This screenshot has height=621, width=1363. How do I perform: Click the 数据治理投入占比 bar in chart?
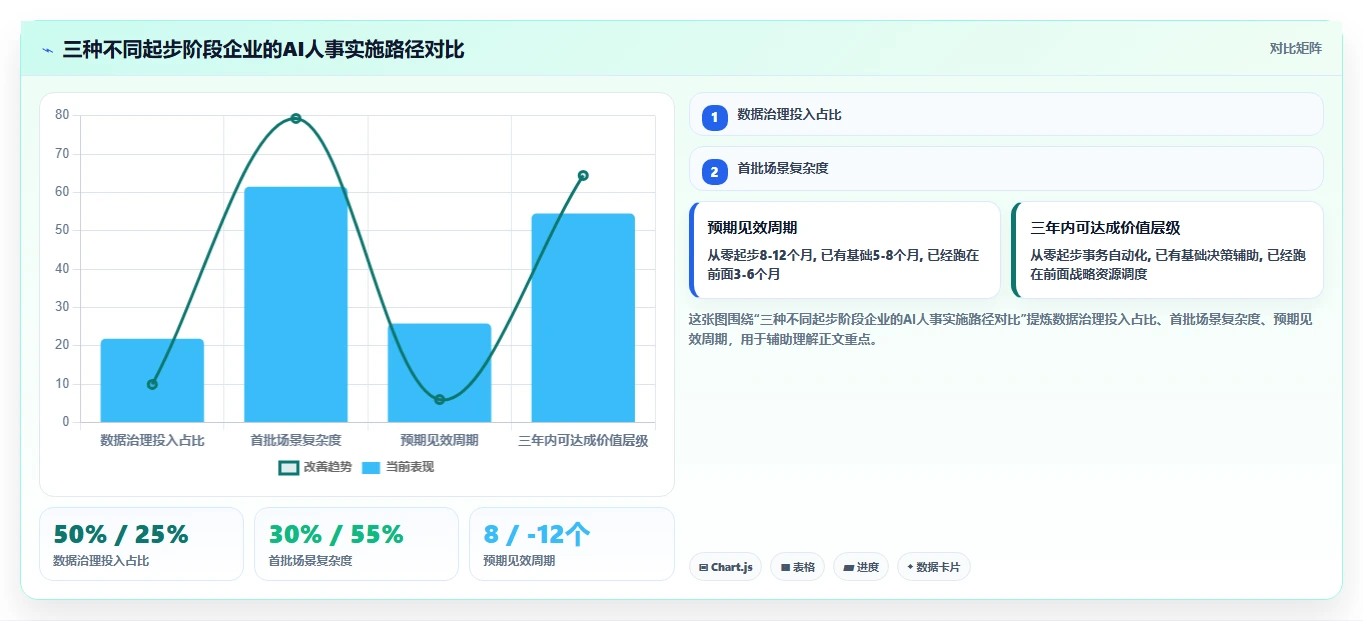pyautogui.click(x=152, y=380)
